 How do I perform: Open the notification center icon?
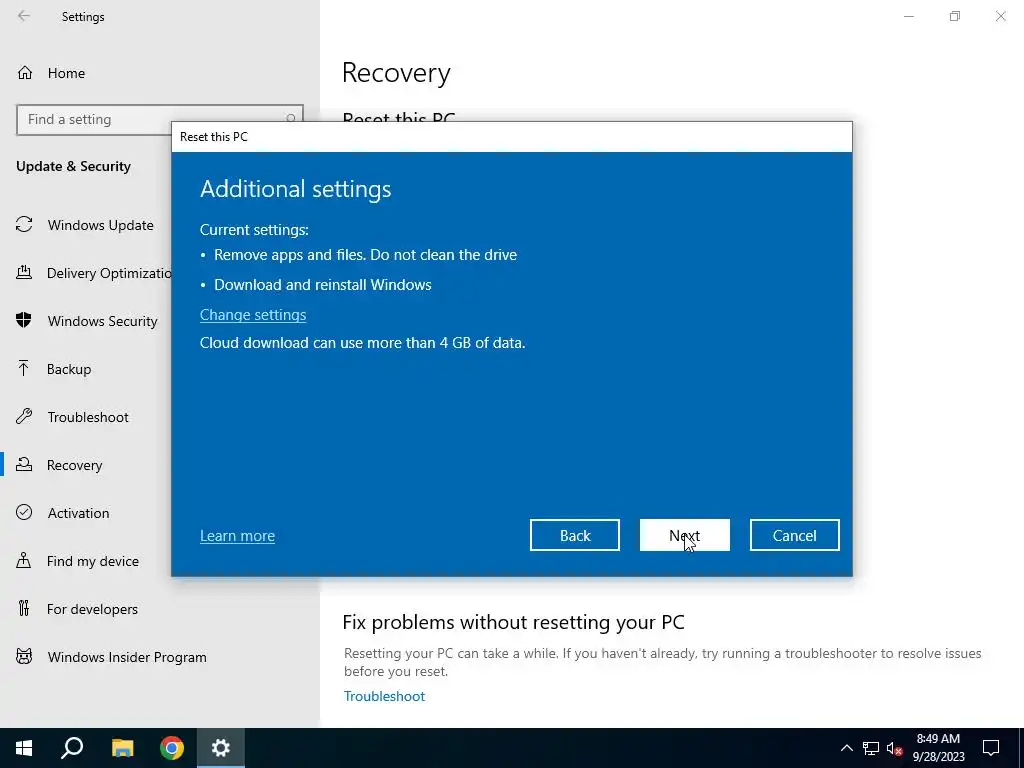coord(991,748)
